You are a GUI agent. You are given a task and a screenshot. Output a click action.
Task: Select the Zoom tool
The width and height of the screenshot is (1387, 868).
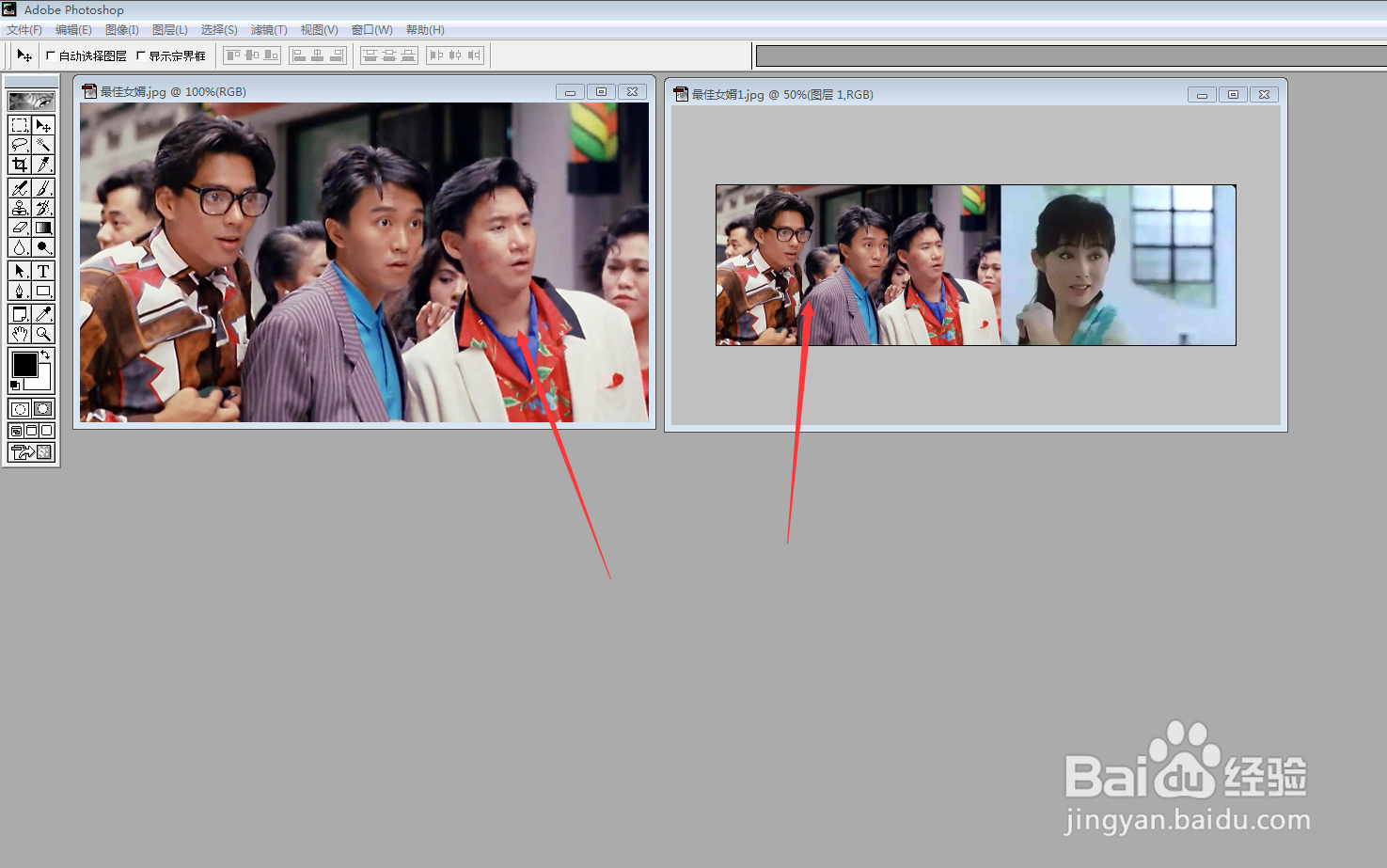point(43,334)
